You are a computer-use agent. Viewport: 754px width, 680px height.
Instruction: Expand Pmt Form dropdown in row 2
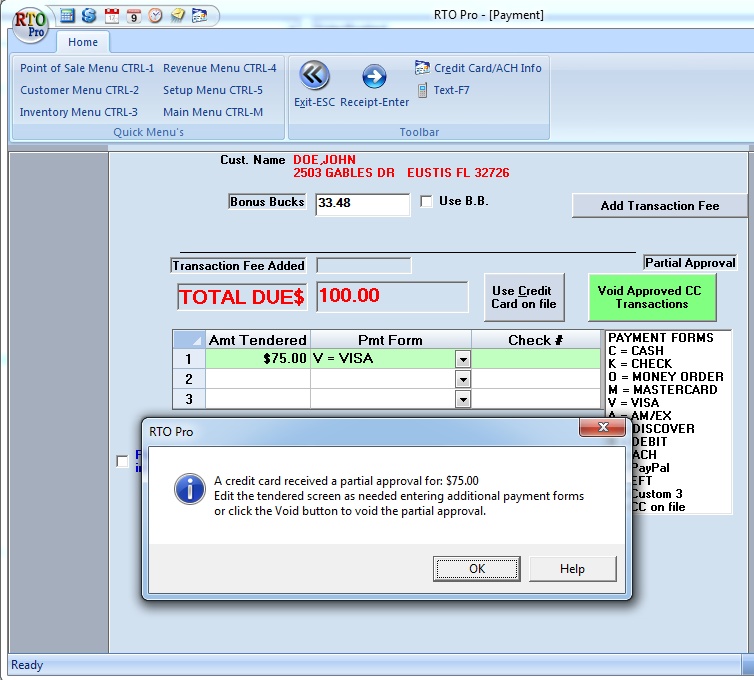tap(462, 379)
